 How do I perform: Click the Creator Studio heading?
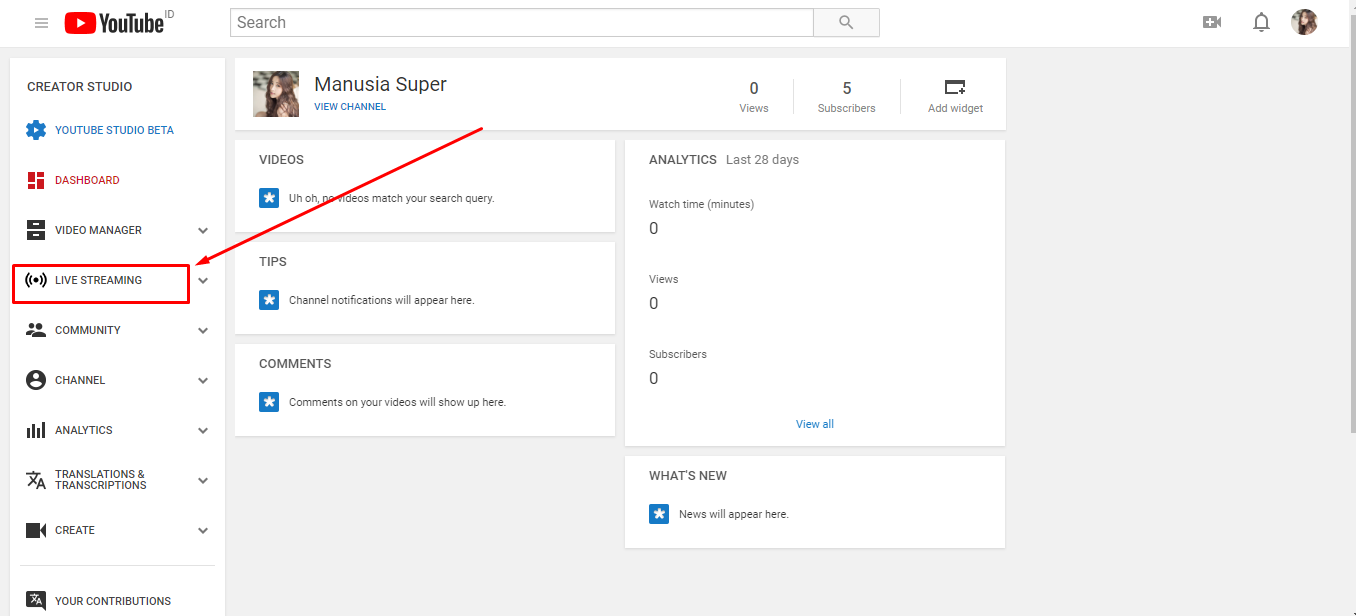[x=80, y=87]
